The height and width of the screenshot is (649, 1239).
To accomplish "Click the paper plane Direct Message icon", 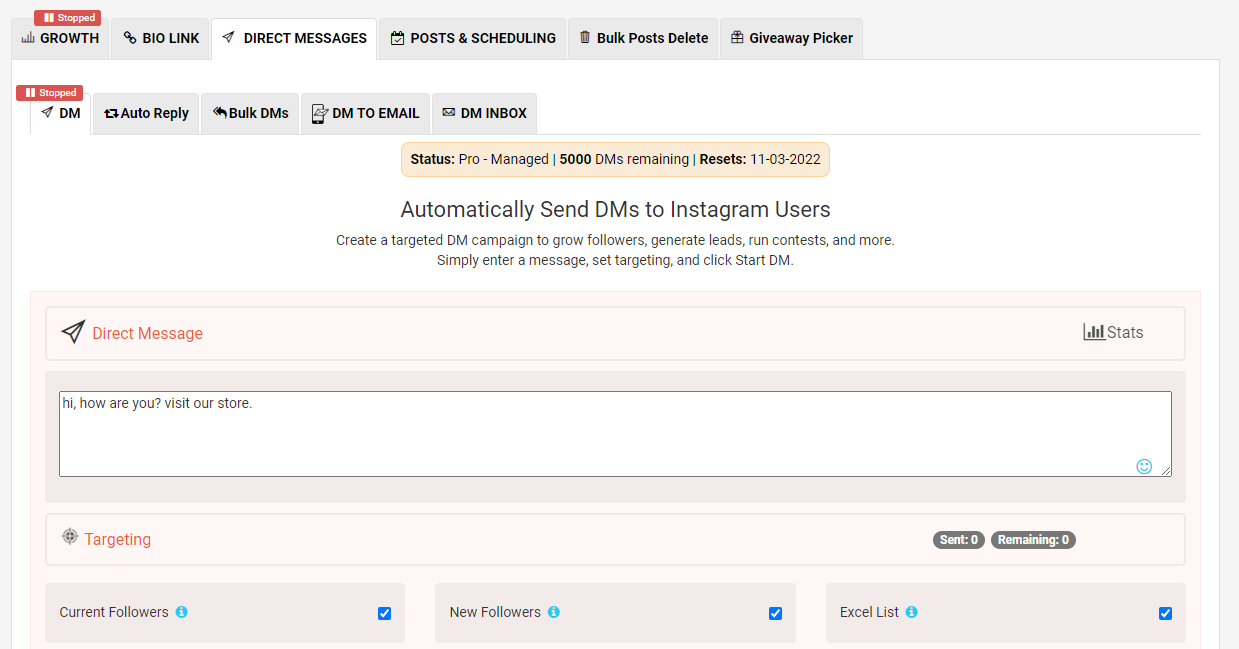I will click(72, 332).
